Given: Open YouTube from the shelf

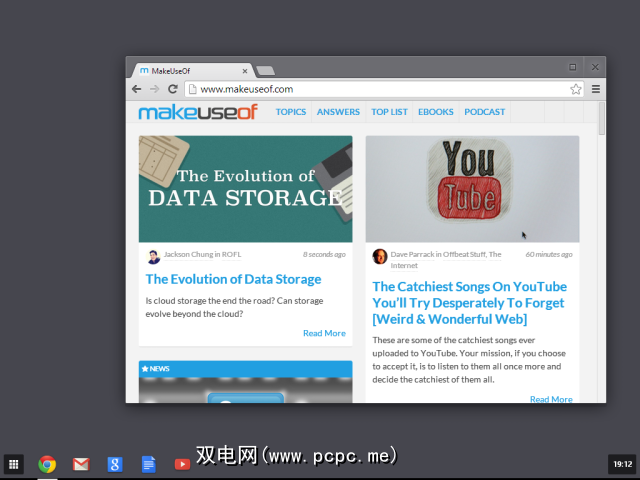Looking at the screenshot, I should (182, 464).
